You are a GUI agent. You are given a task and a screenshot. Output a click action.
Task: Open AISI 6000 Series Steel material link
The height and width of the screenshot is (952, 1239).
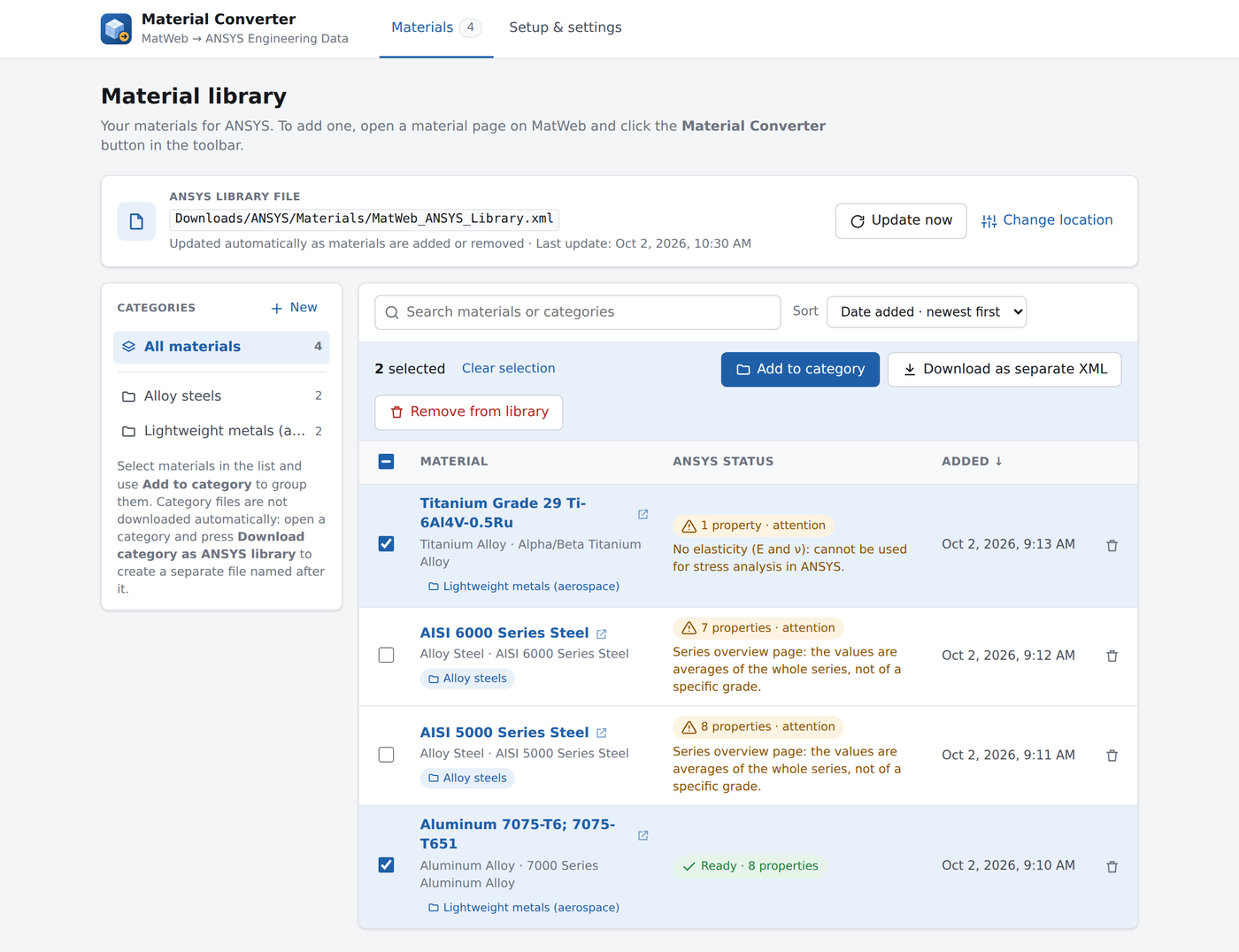tap(504, 633)
